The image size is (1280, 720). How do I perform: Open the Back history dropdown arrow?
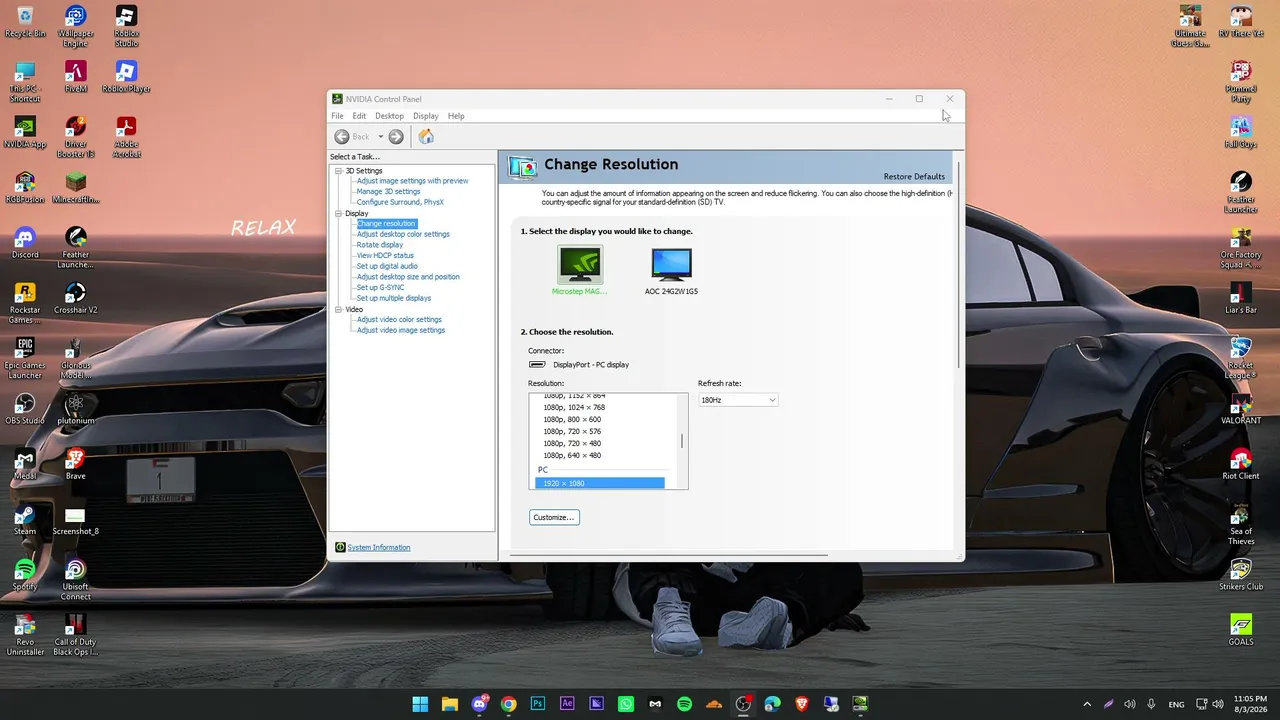[380, 137]
